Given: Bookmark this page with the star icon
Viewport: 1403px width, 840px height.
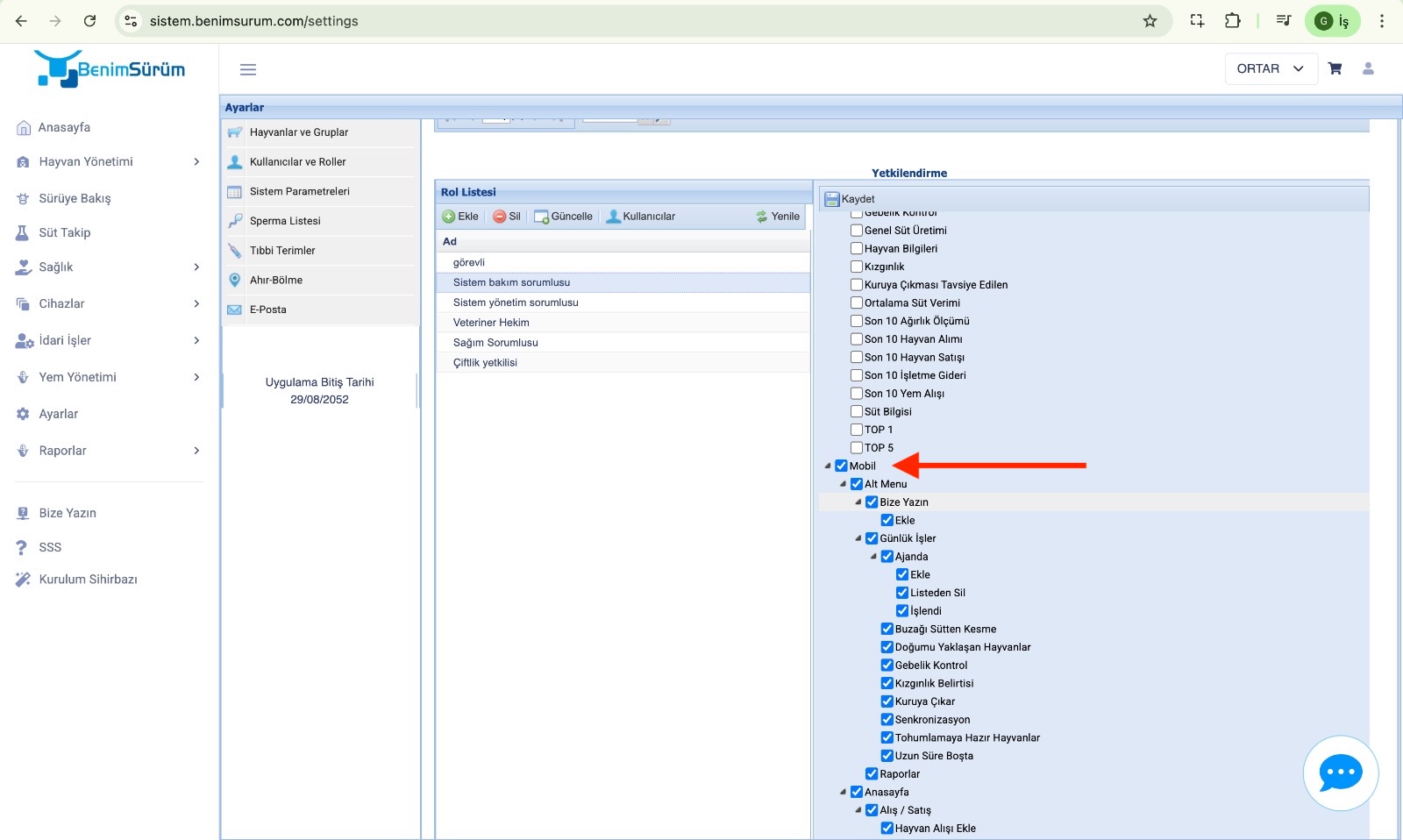Looking at the screenshot, I should (x=1150, y=21).
